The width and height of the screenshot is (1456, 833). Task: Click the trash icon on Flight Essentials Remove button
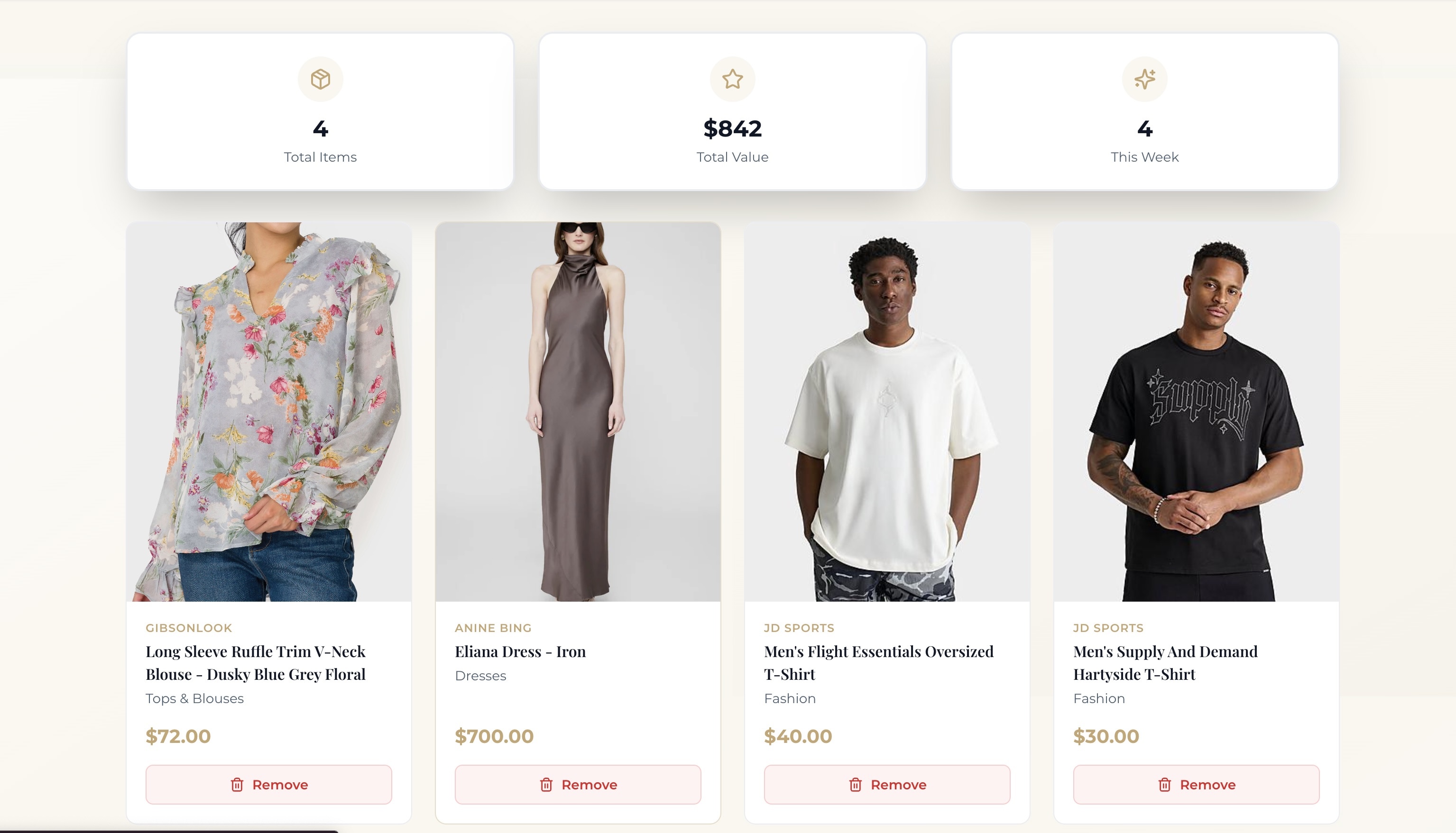tap(855, 784)
